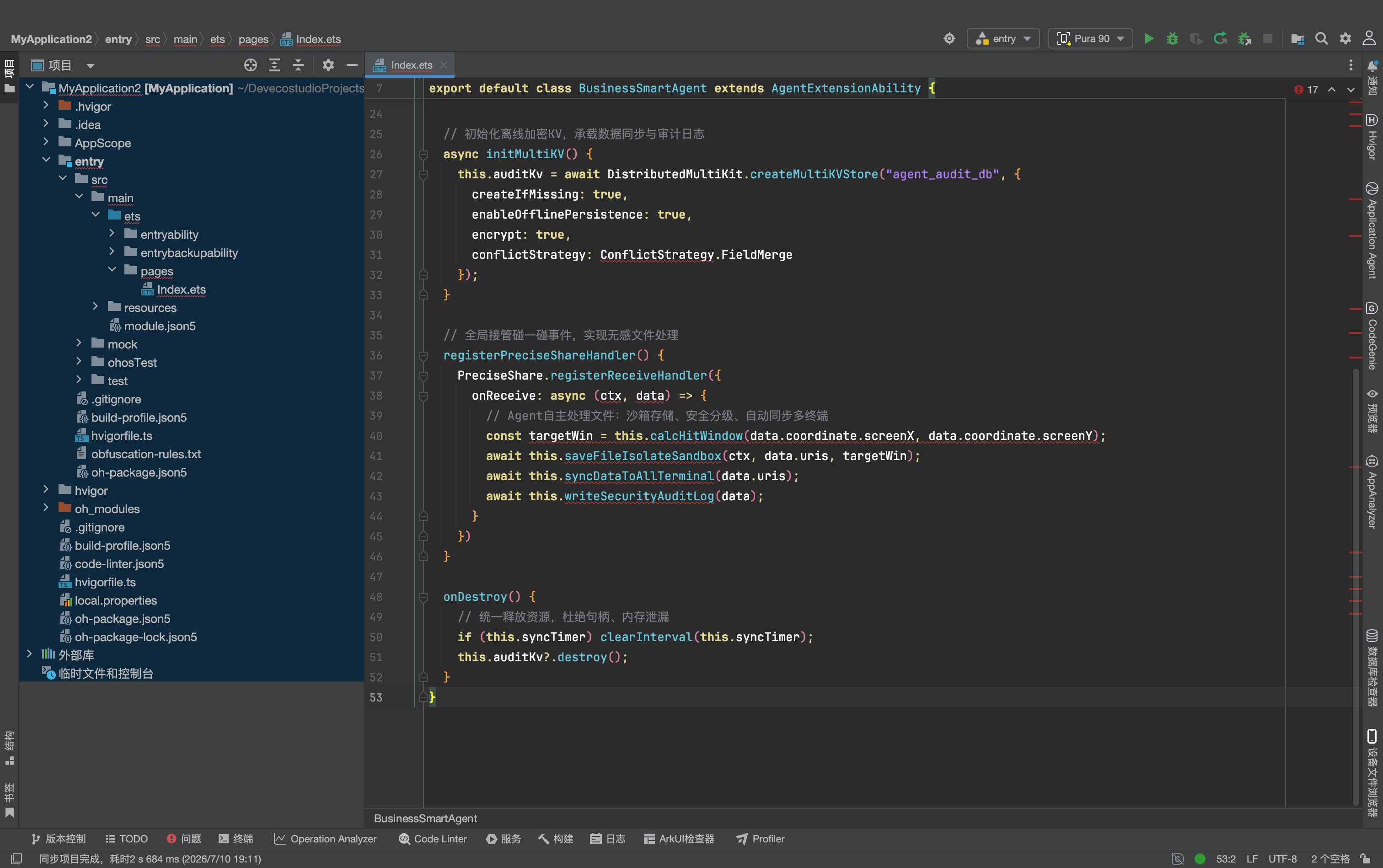The width and height of the screenshot is (1383, 868).
Task: Run the app with green play button
Action: tap(1149, 38)
